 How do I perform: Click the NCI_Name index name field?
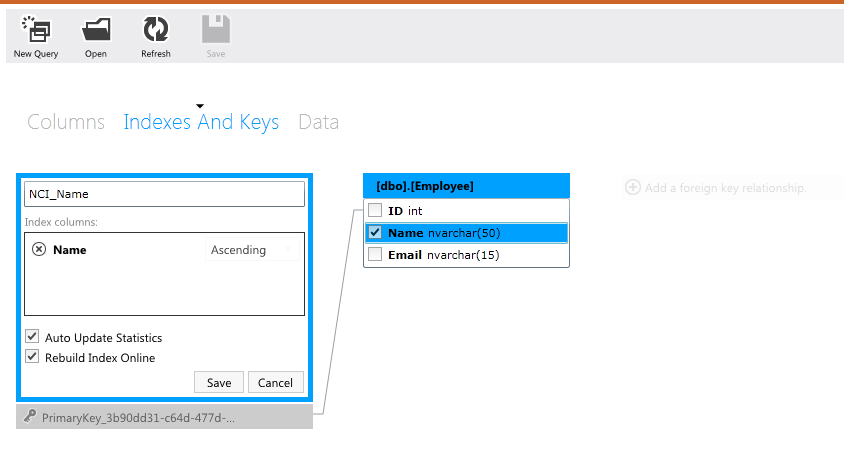click(164, 194)
